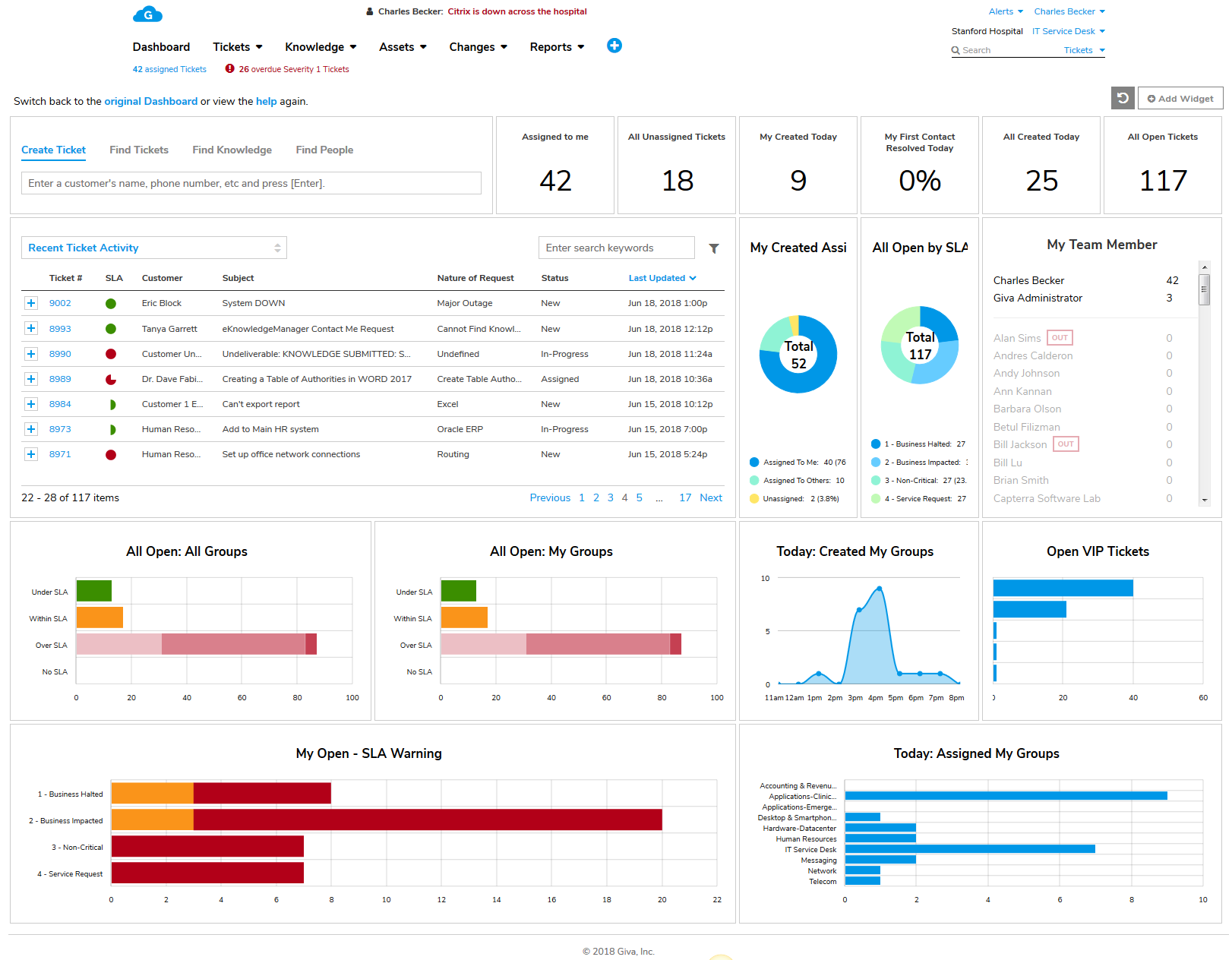The image size is (1232, 960).
Task: Open the Tickets menu
Action: point(238,47)
